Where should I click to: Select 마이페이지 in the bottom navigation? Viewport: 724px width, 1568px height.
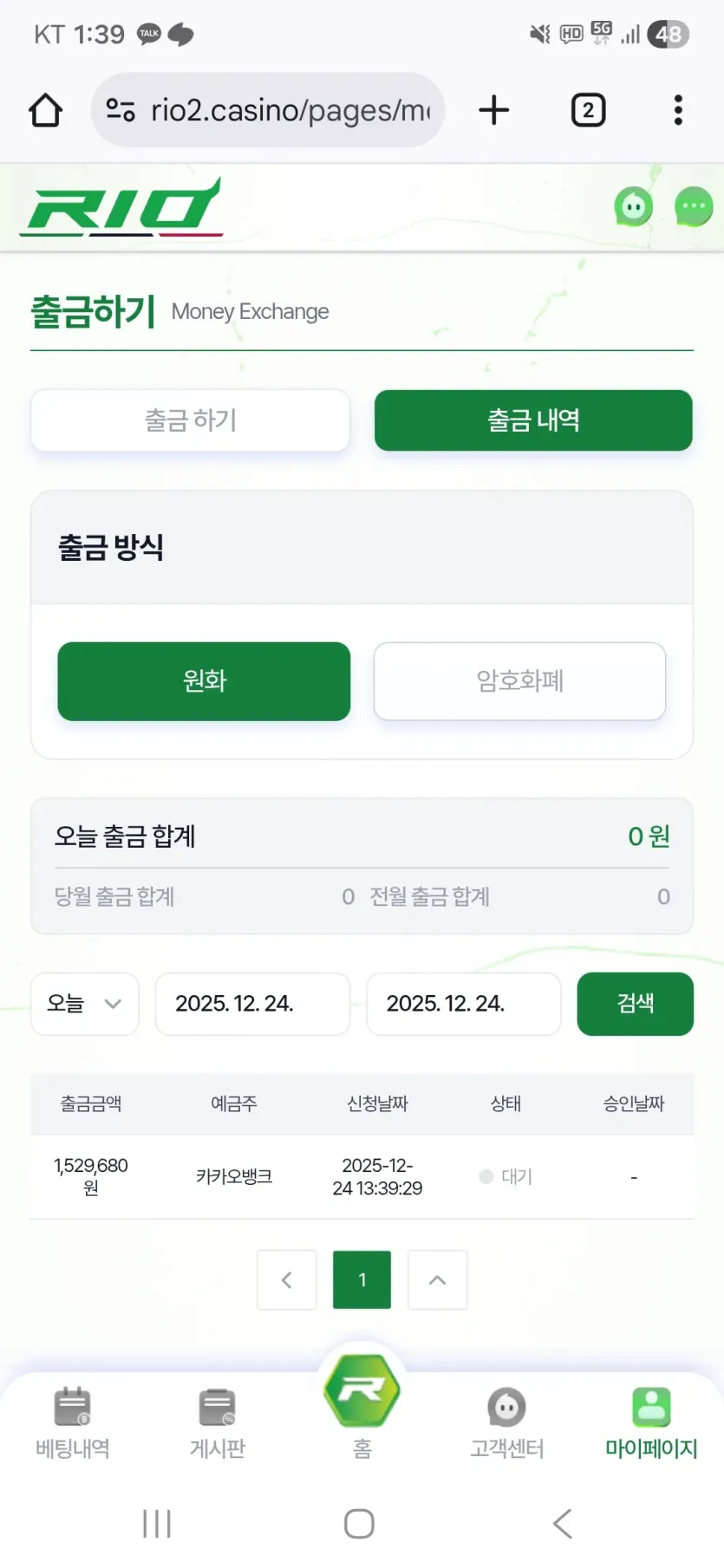[651, 1422]
